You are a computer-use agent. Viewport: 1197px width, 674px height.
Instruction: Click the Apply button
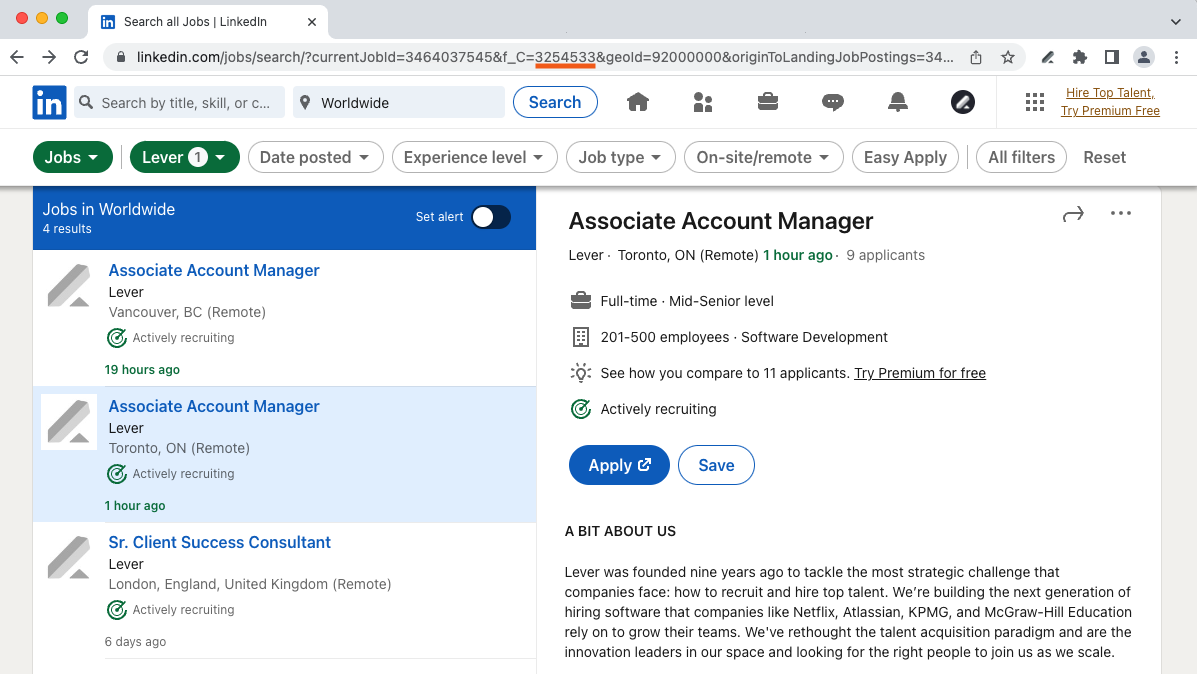click(x=619, y=465)
